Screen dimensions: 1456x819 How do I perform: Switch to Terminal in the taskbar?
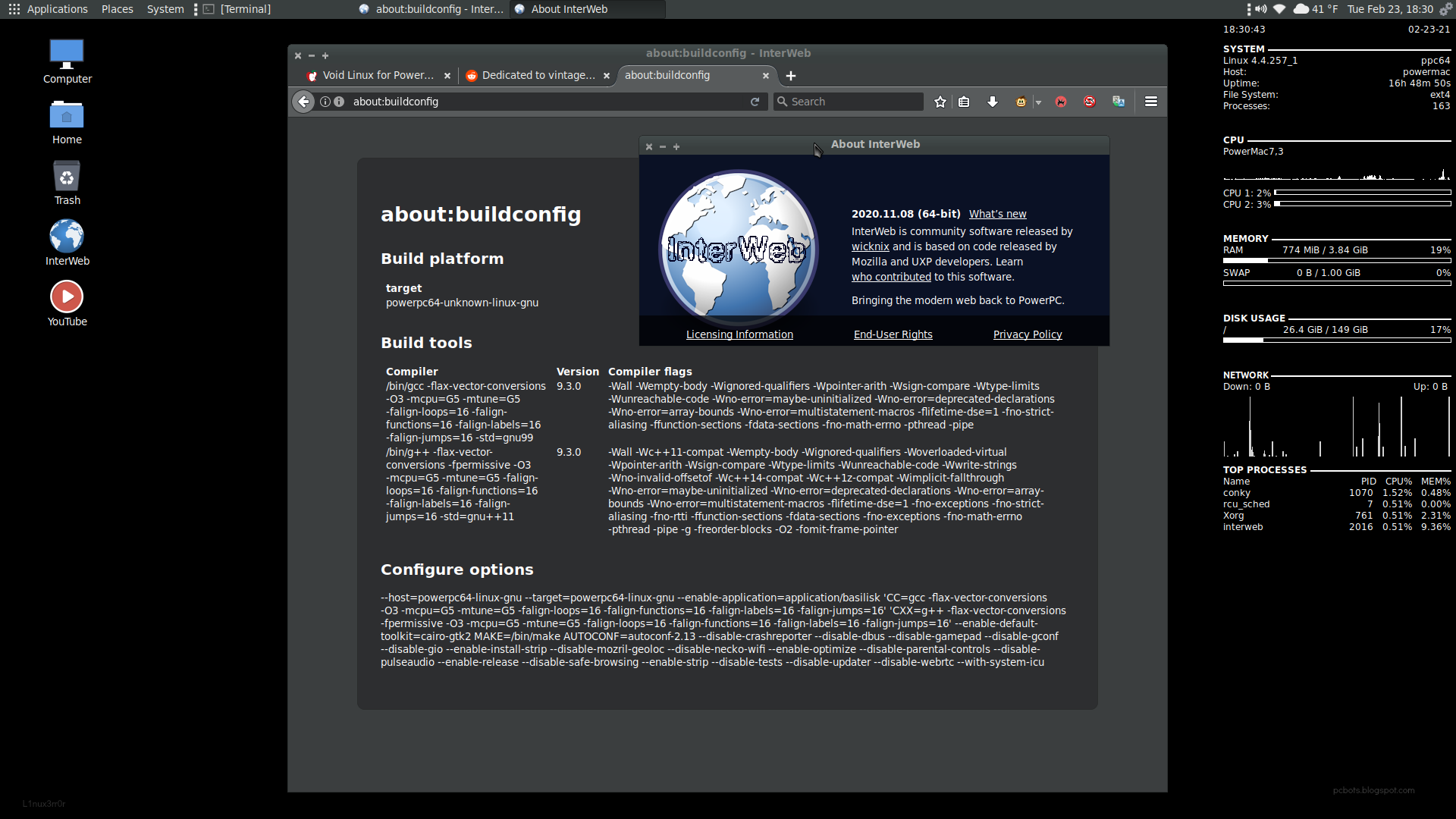237,9
